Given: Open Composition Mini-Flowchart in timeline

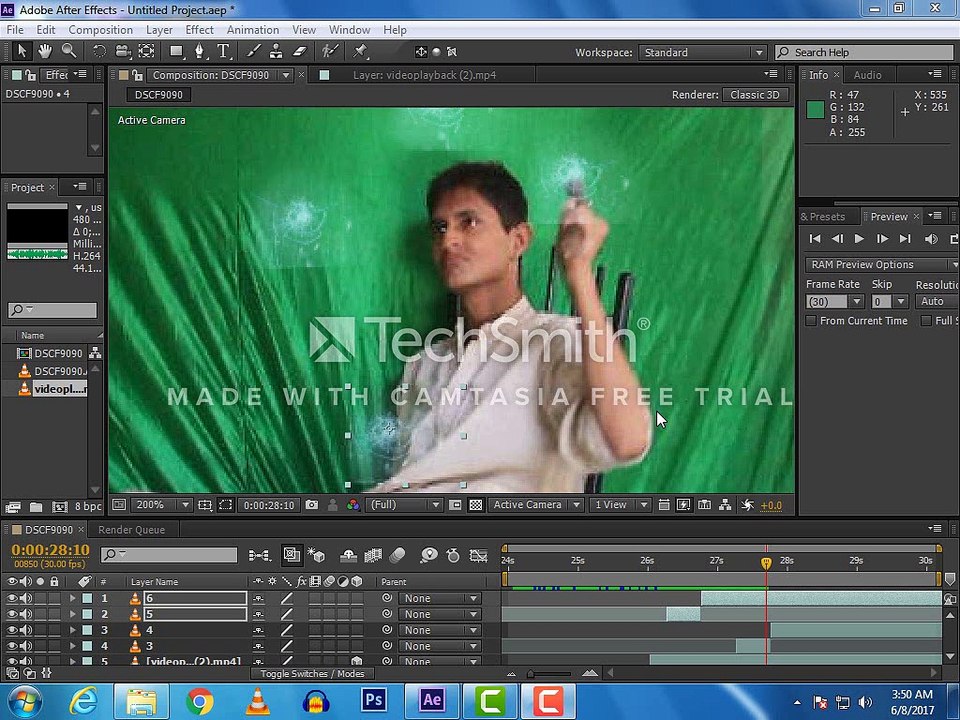Looking at the screenshot, I should pyautogui.click(x=259, y=555).
